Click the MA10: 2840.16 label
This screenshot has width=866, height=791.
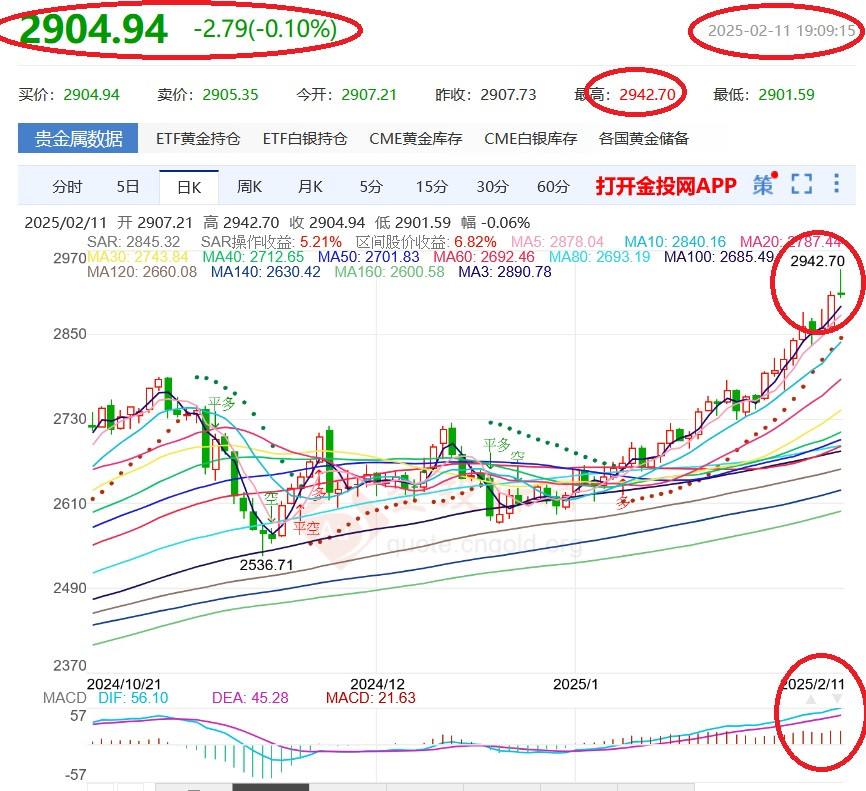click(675, 242)
